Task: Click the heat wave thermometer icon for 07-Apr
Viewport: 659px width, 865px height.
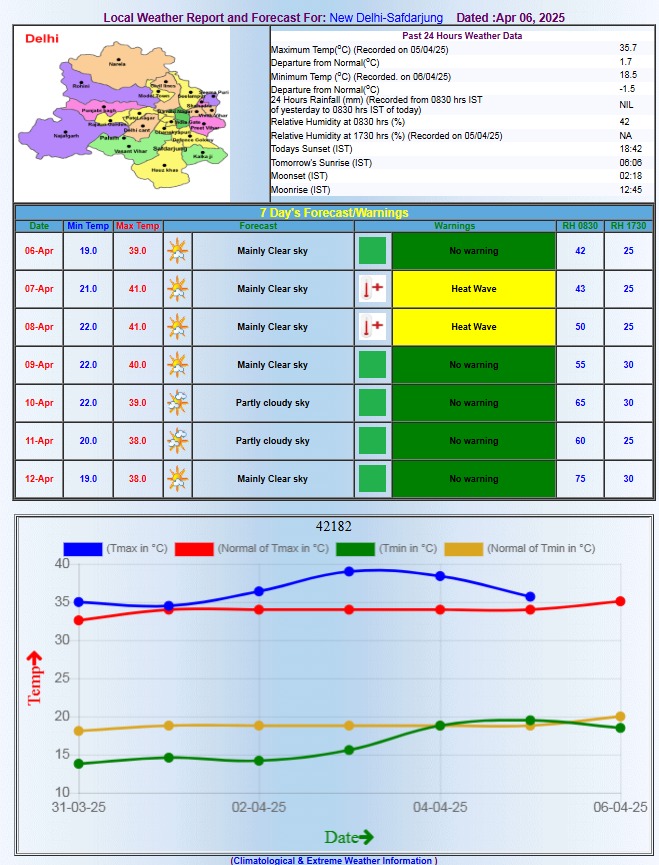Action: (372, 289)
